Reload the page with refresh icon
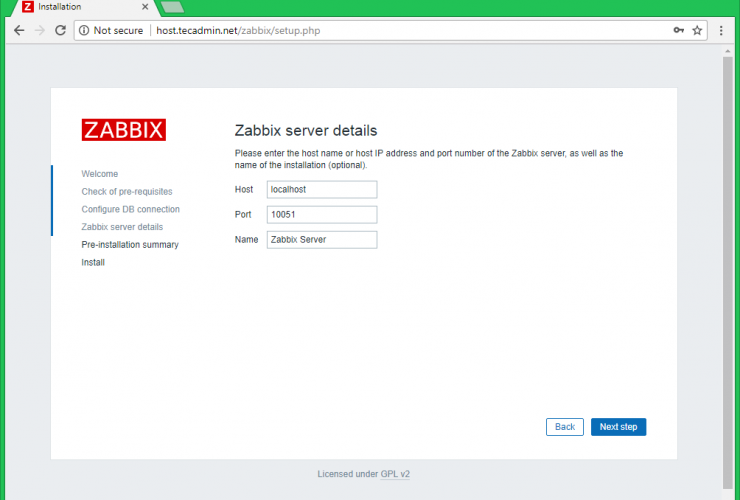This screenshot has height=500, width=740. pos(61,30)
